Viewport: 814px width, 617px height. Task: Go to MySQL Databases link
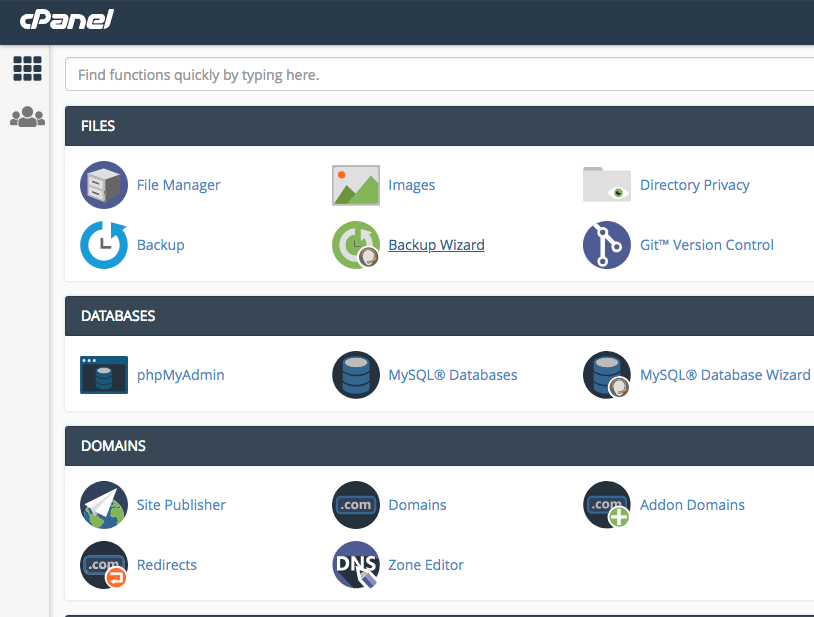[x=453, y=375]
